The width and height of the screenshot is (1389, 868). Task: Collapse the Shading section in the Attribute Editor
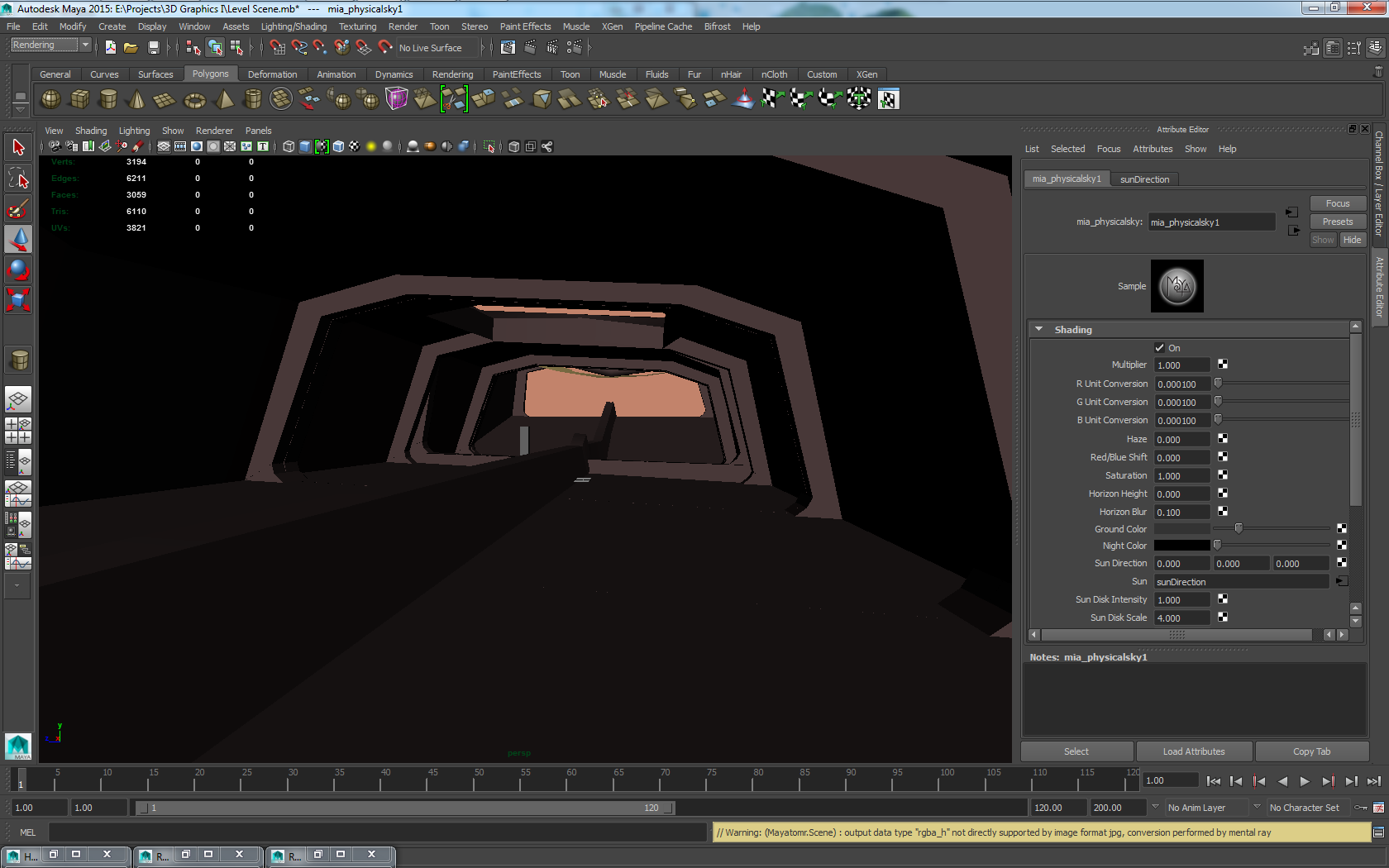coord(1039,328)
